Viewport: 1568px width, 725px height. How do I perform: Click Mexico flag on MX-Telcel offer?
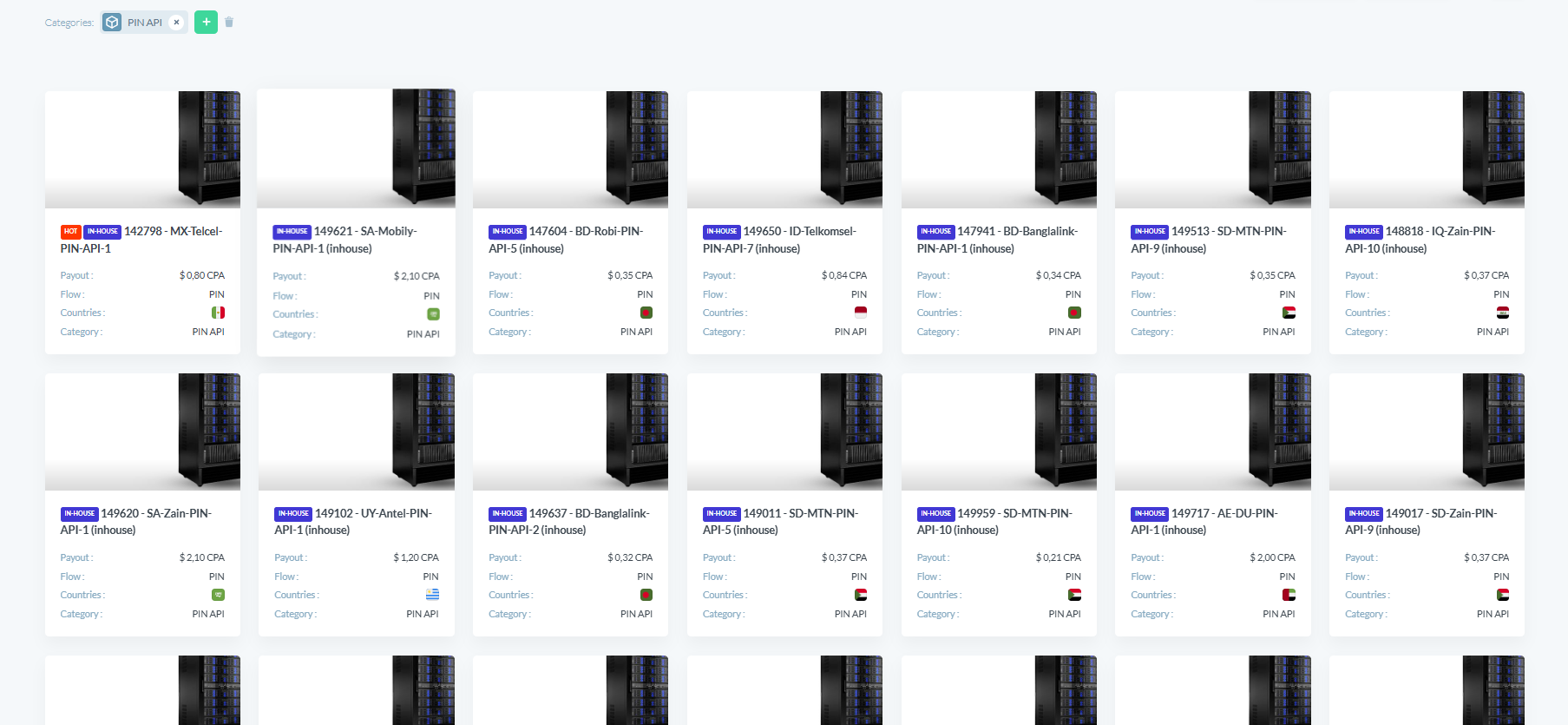click(218, 313)
